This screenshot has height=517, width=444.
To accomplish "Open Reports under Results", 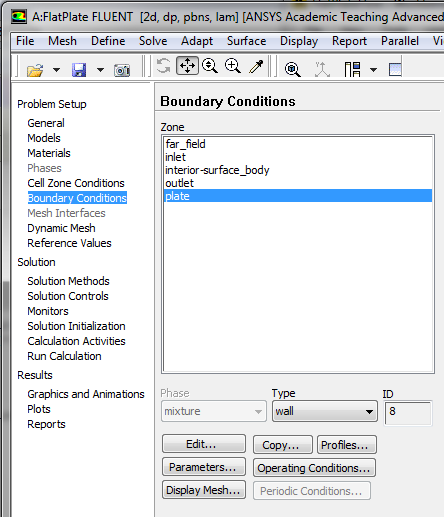I will pyautogui.click(x=46, y=424).
